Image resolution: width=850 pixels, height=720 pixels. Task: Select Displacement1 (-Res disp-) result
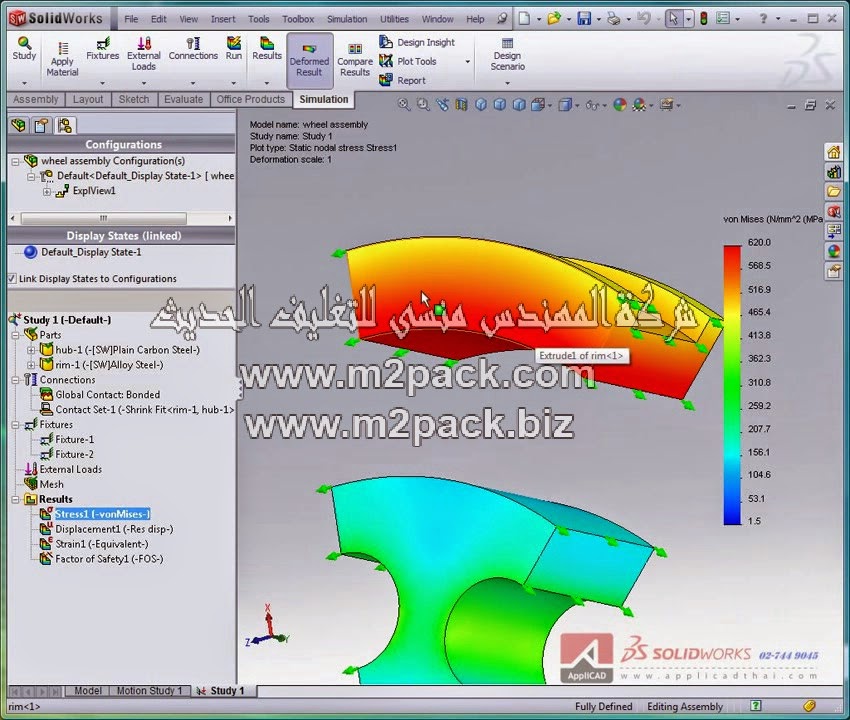114,529
